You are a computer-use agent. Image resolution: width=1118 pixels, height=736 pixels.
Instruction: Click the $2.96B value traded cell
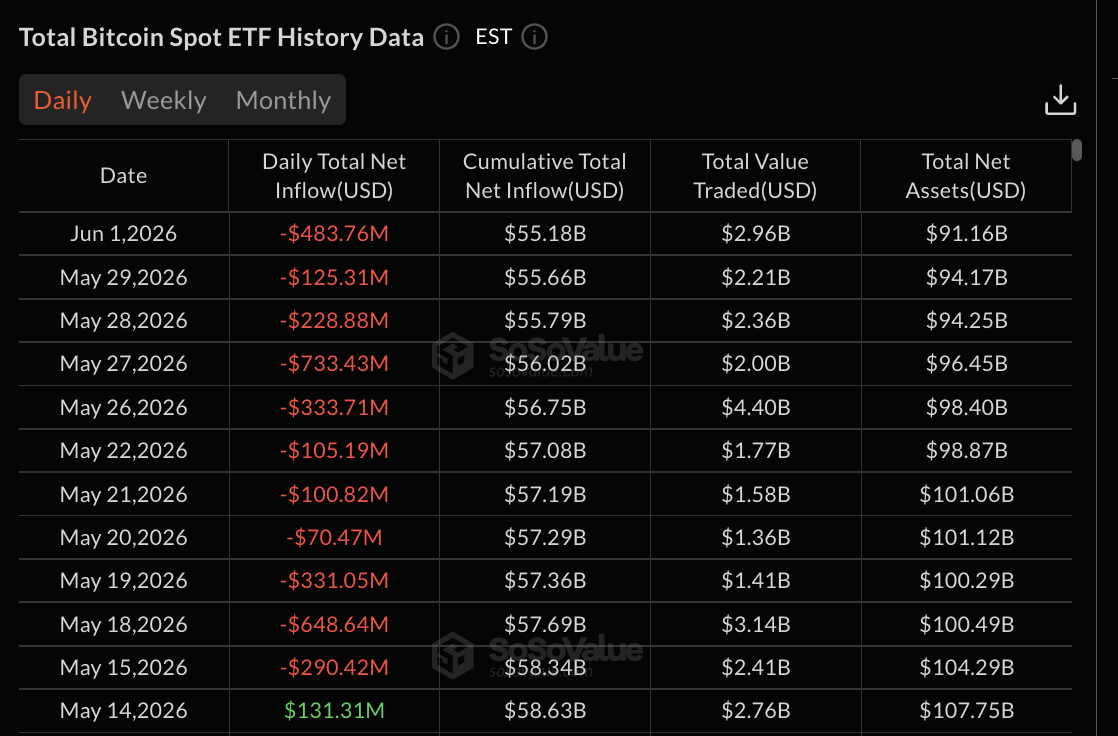(x=756, y=234)
